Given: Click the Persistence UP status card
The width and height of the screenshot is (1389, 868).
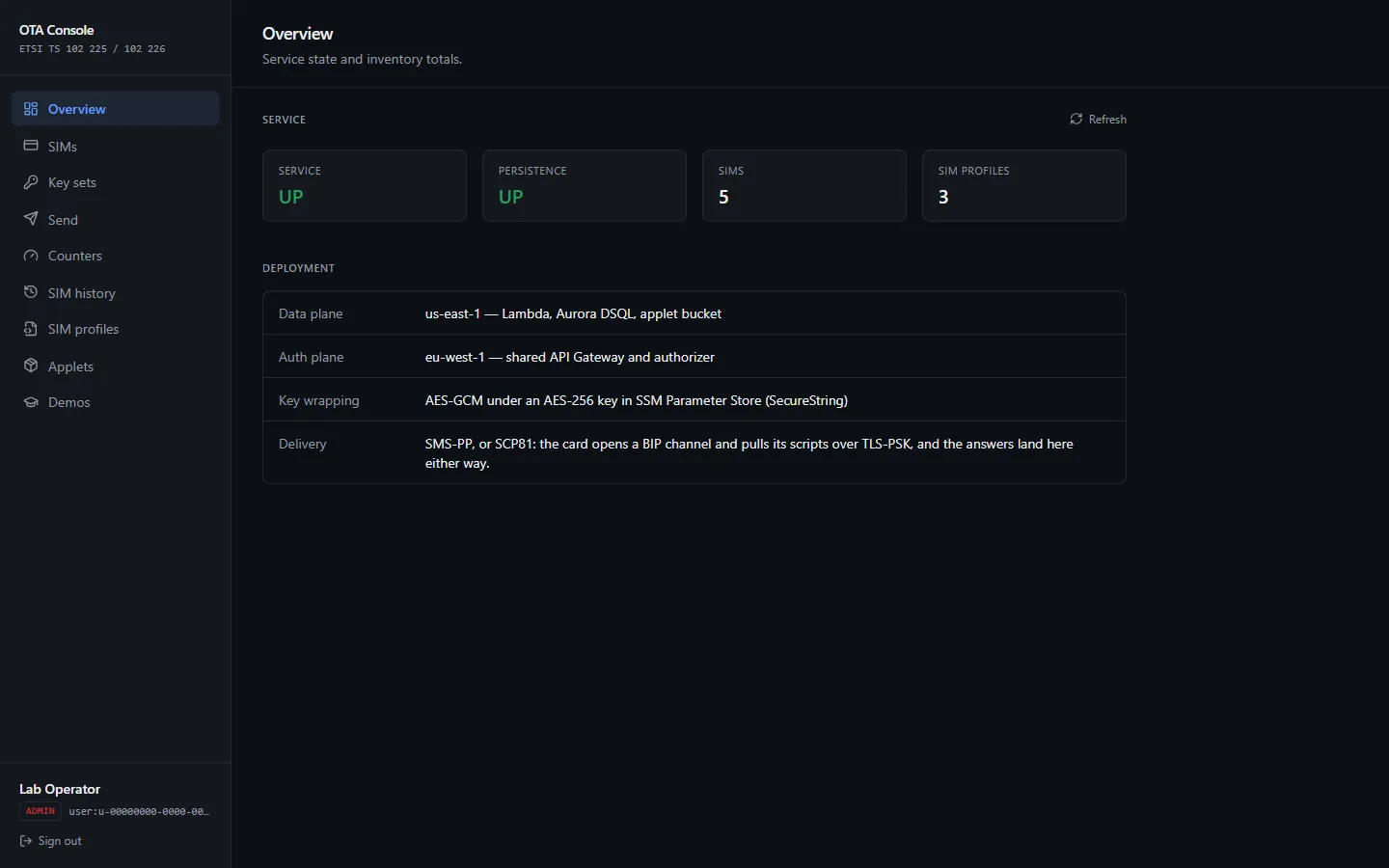Looking at the screenshot, I should pyautogui.click(x=585, y=185).
